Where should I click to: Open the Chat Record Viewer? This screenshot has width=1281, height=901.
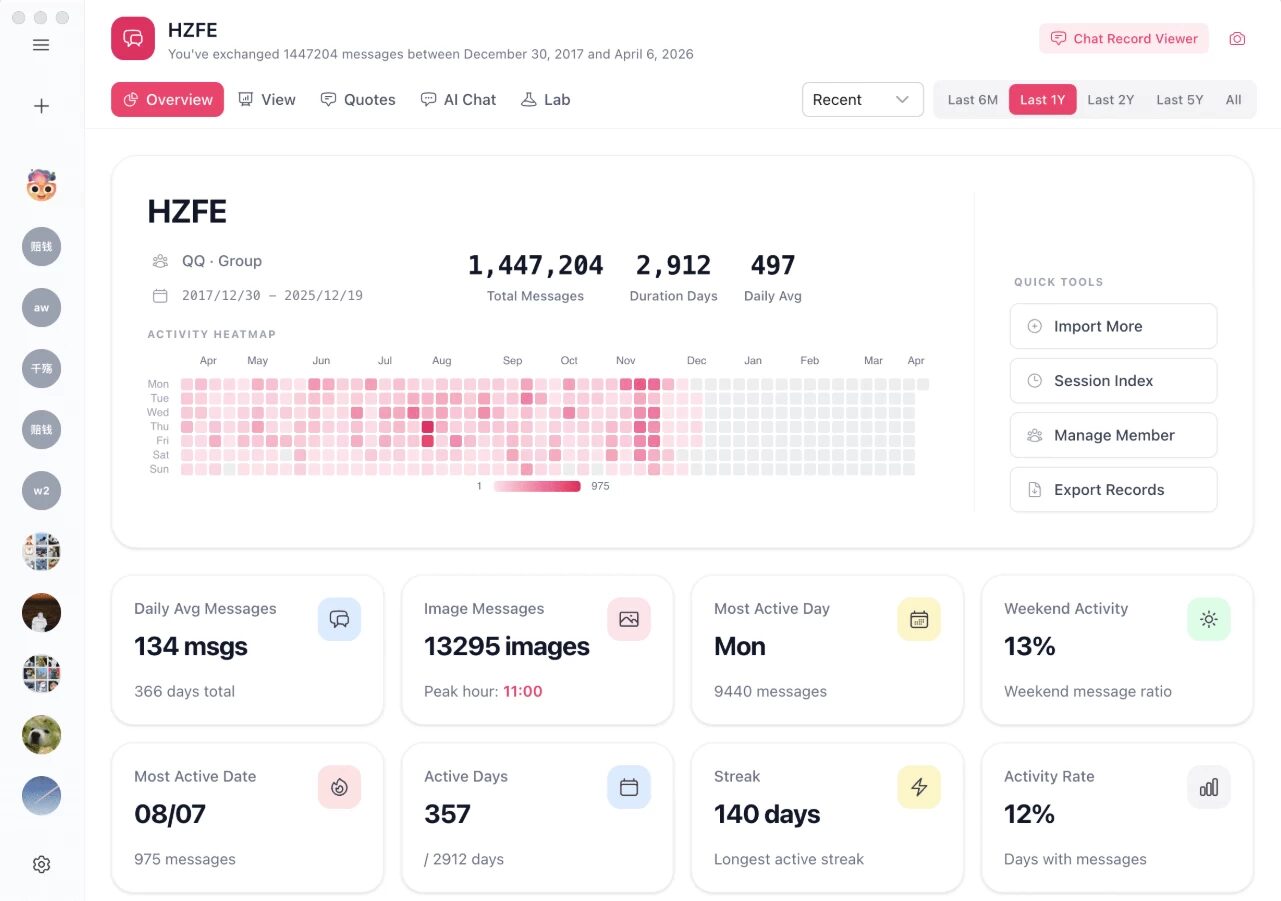click(x=1124, y=39)
